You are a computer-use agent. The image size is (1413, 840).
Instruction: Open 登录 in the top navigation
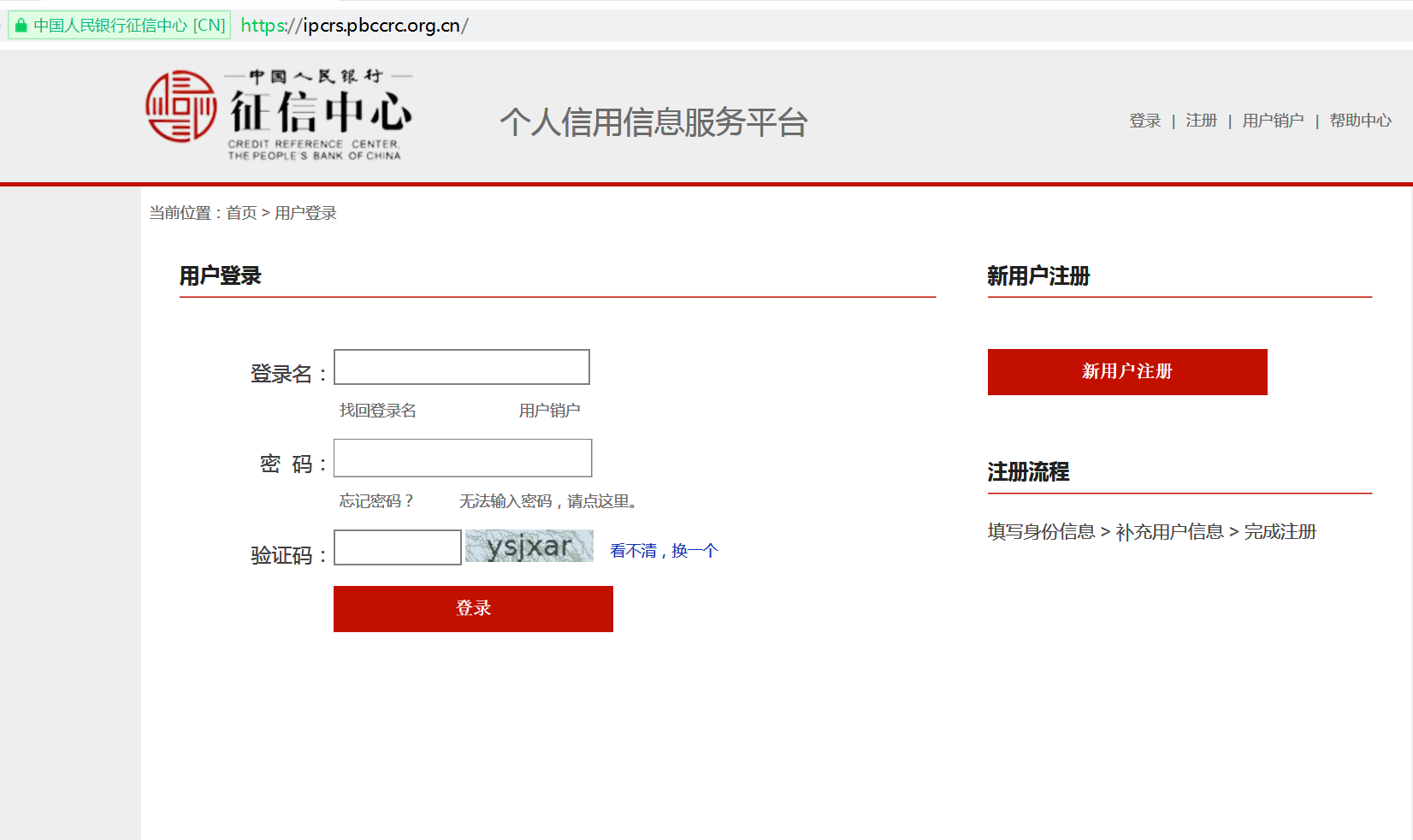click(1144, 121)
